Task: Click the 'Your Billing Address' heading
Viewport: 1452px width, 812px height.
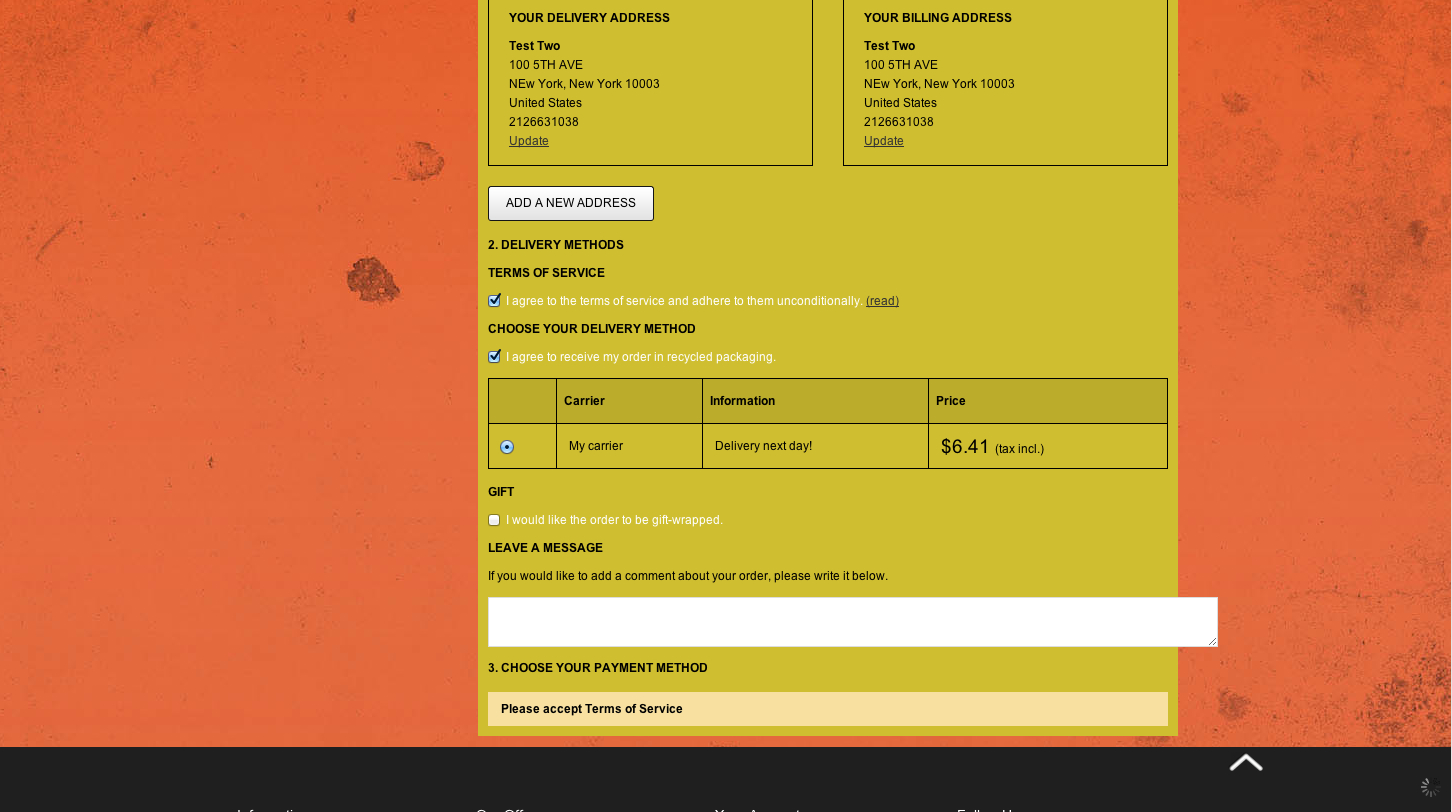Action: click(938, 18)
